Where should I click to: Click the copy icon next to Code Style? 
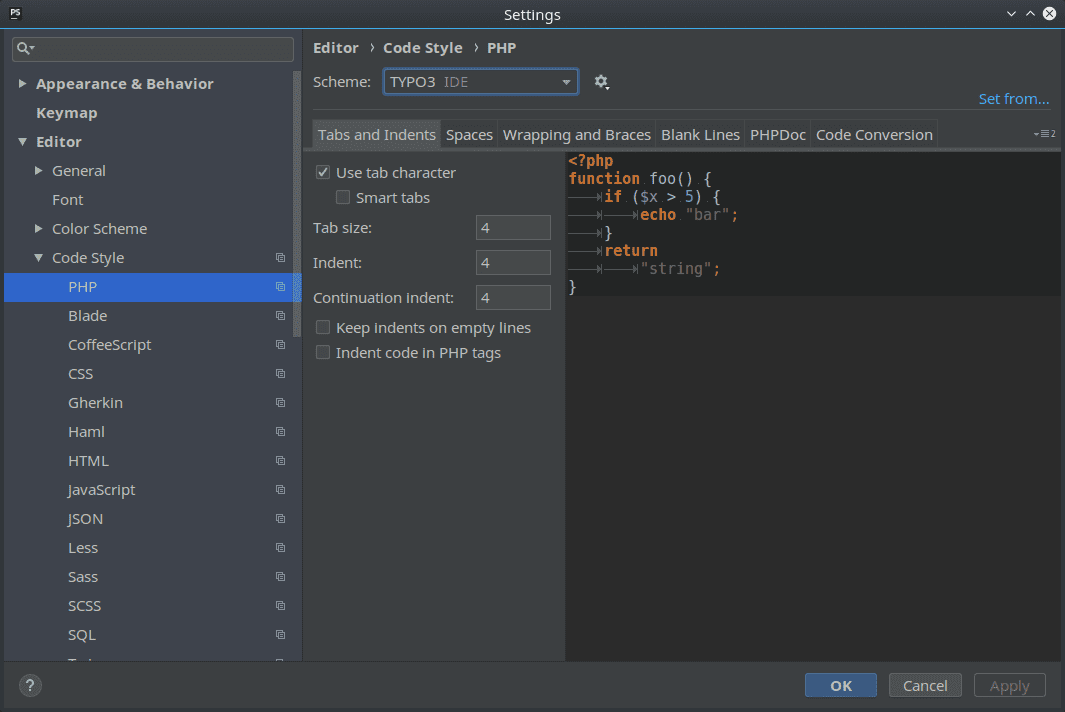281,257
